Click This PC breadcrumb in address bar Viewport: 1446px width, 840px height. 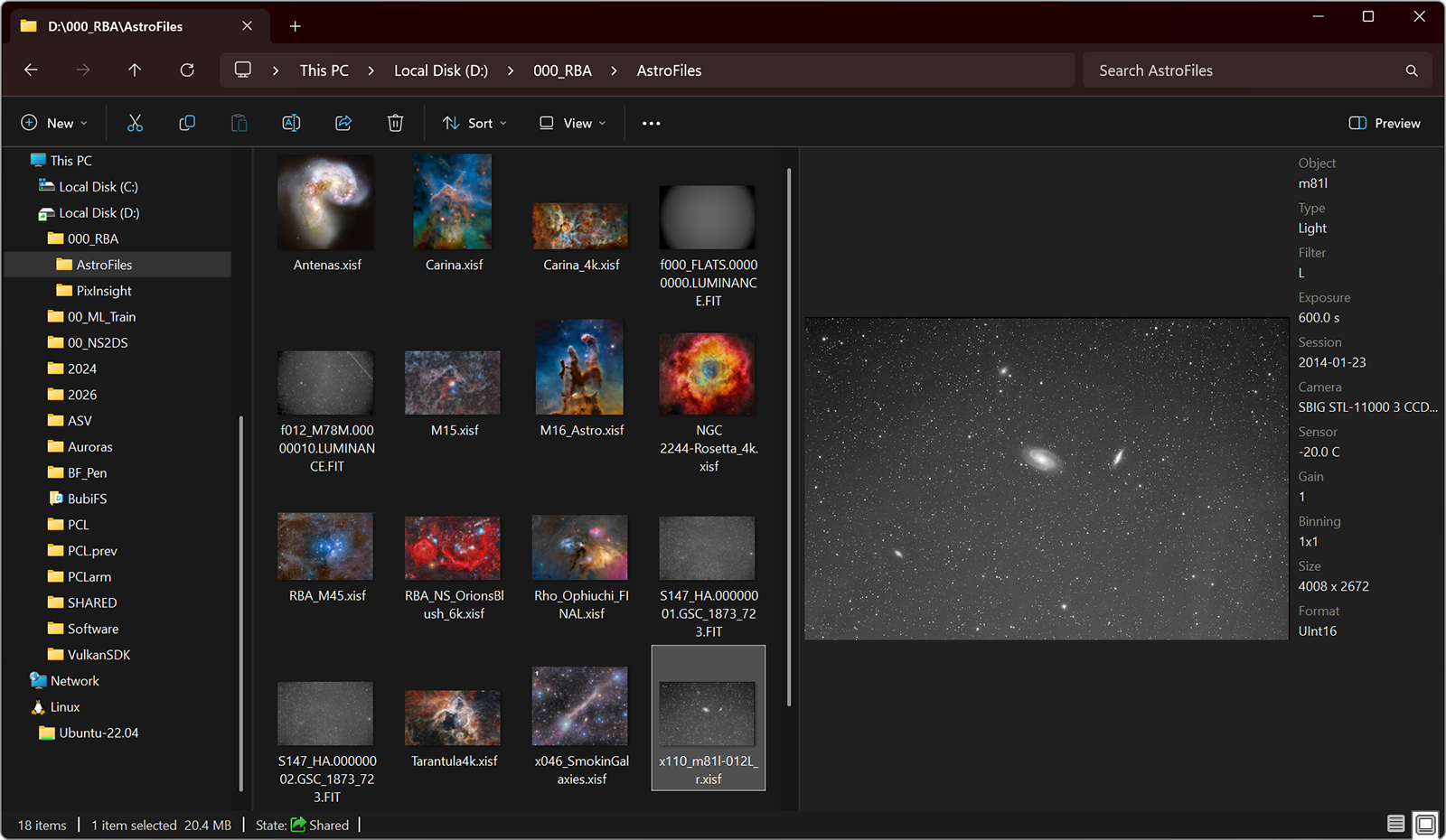click(x=324, y=70)
